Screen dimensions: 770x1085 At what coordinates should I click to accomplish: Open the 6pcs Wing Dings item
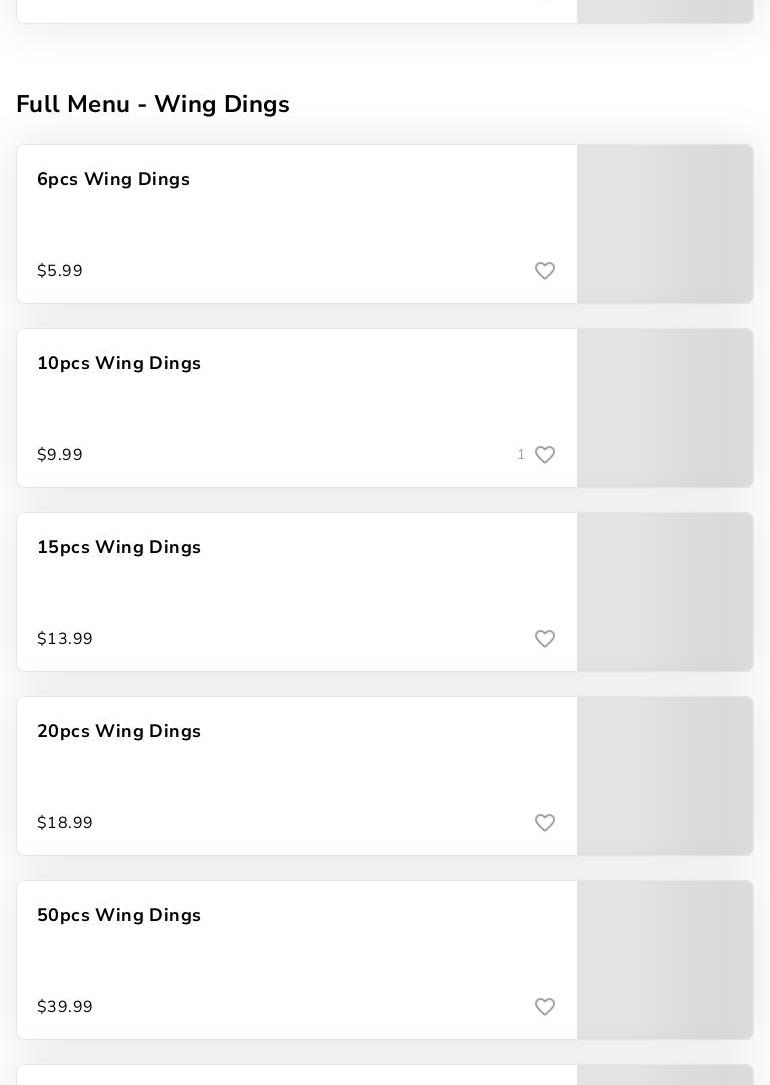113,180
